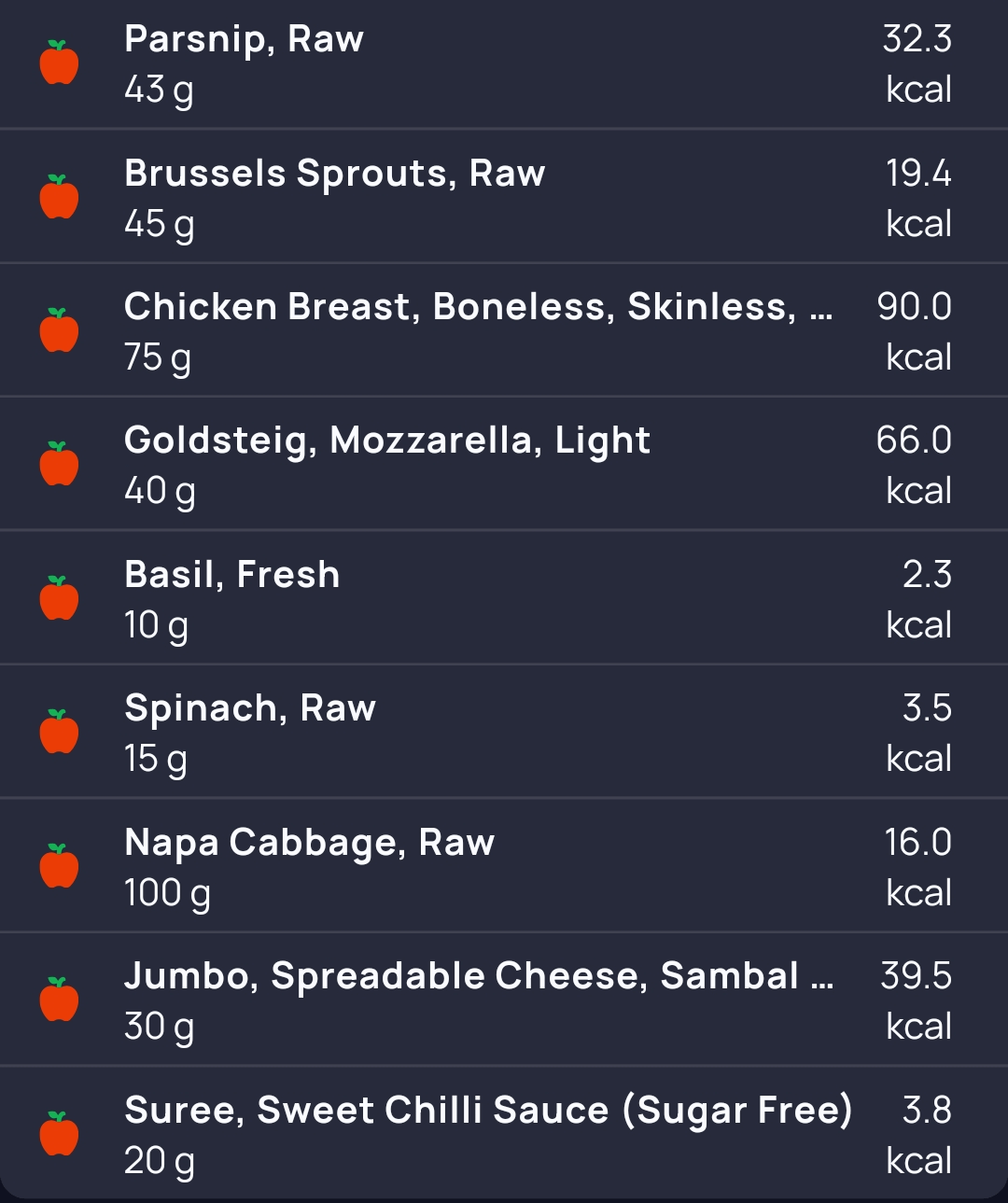
Task: Tap the 90.0 kcal value for chicken
Action: tap(915, 331)
